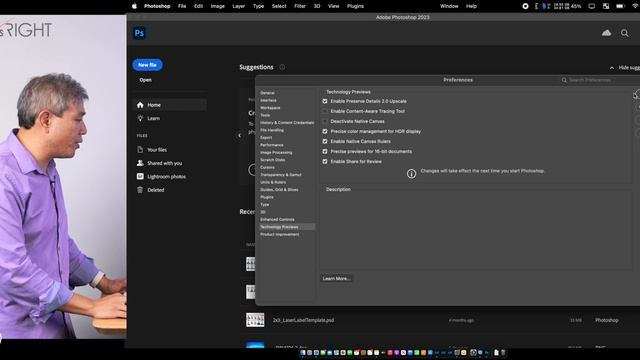This screenshot has height=360, width=640.
Task: Click the Open button
Action: [x=145, y=80]
